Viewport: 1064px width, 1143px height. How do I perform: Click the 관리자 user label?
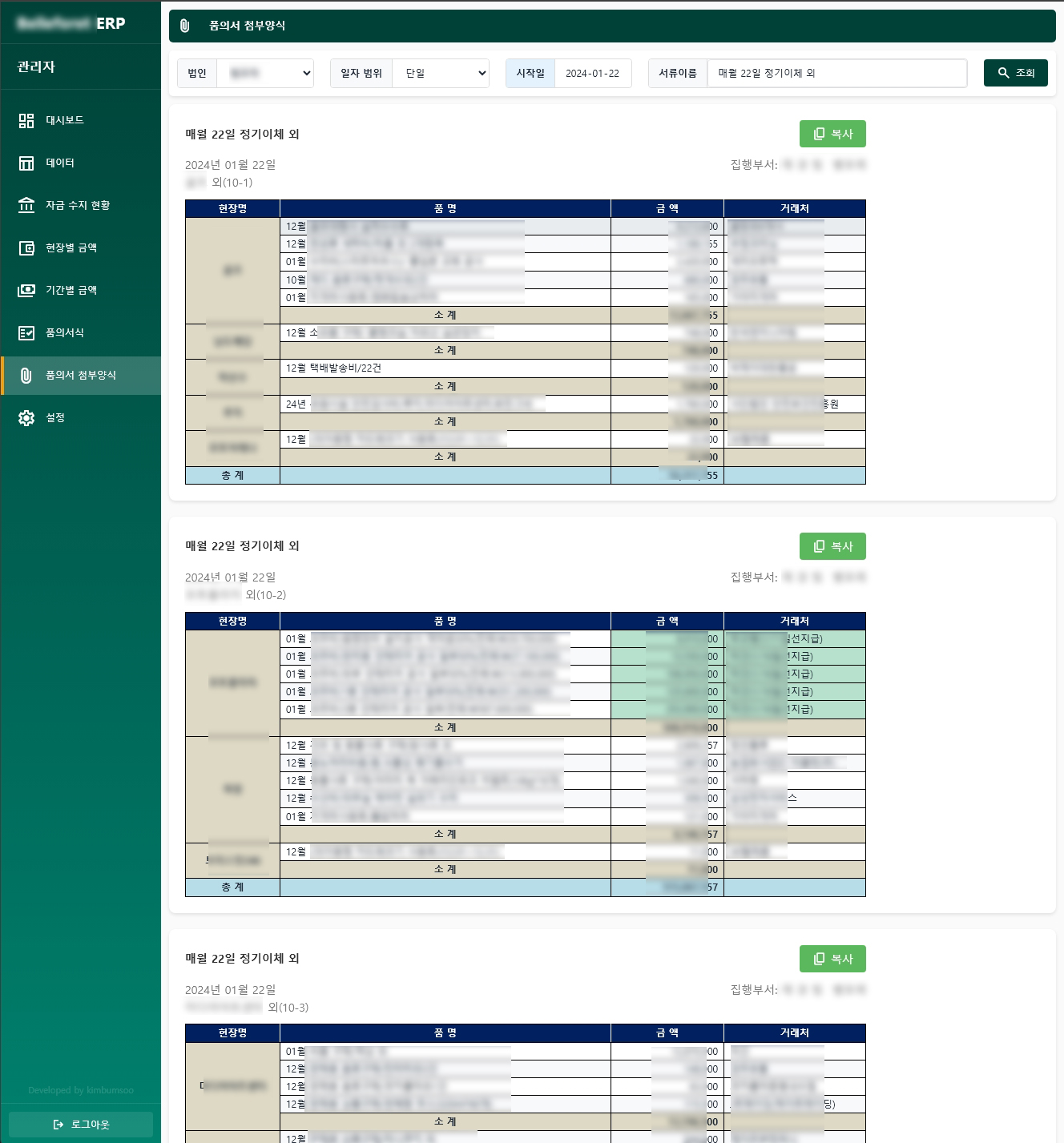point(36,66)
